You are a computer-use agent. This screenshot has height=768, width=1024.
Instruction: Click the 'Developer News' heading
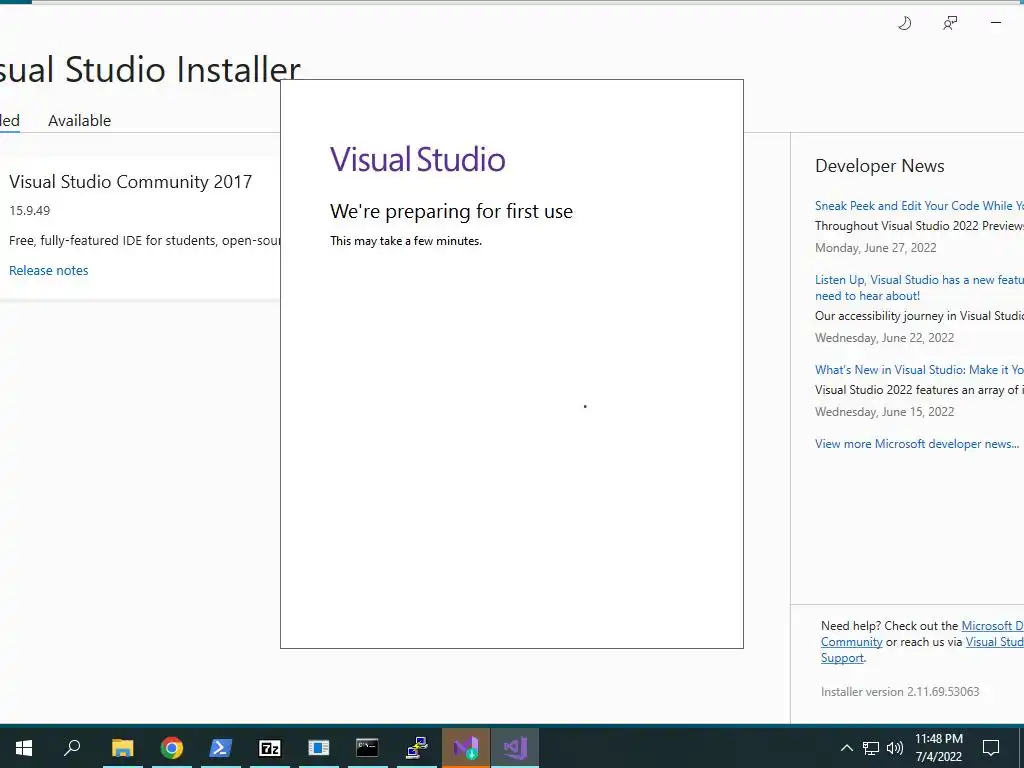880,166
